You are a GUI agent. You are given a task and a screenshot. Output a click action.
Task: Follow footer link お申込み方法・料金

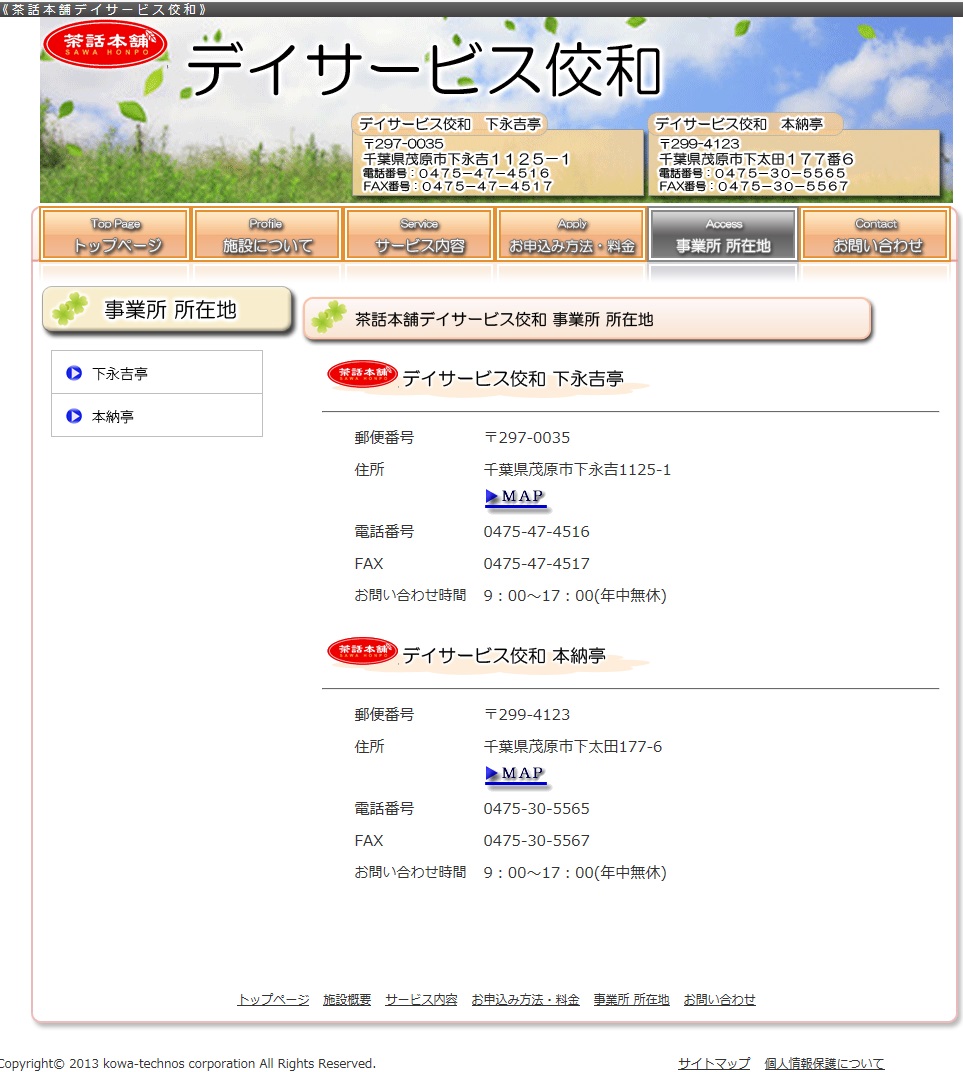coord(526,1000)
